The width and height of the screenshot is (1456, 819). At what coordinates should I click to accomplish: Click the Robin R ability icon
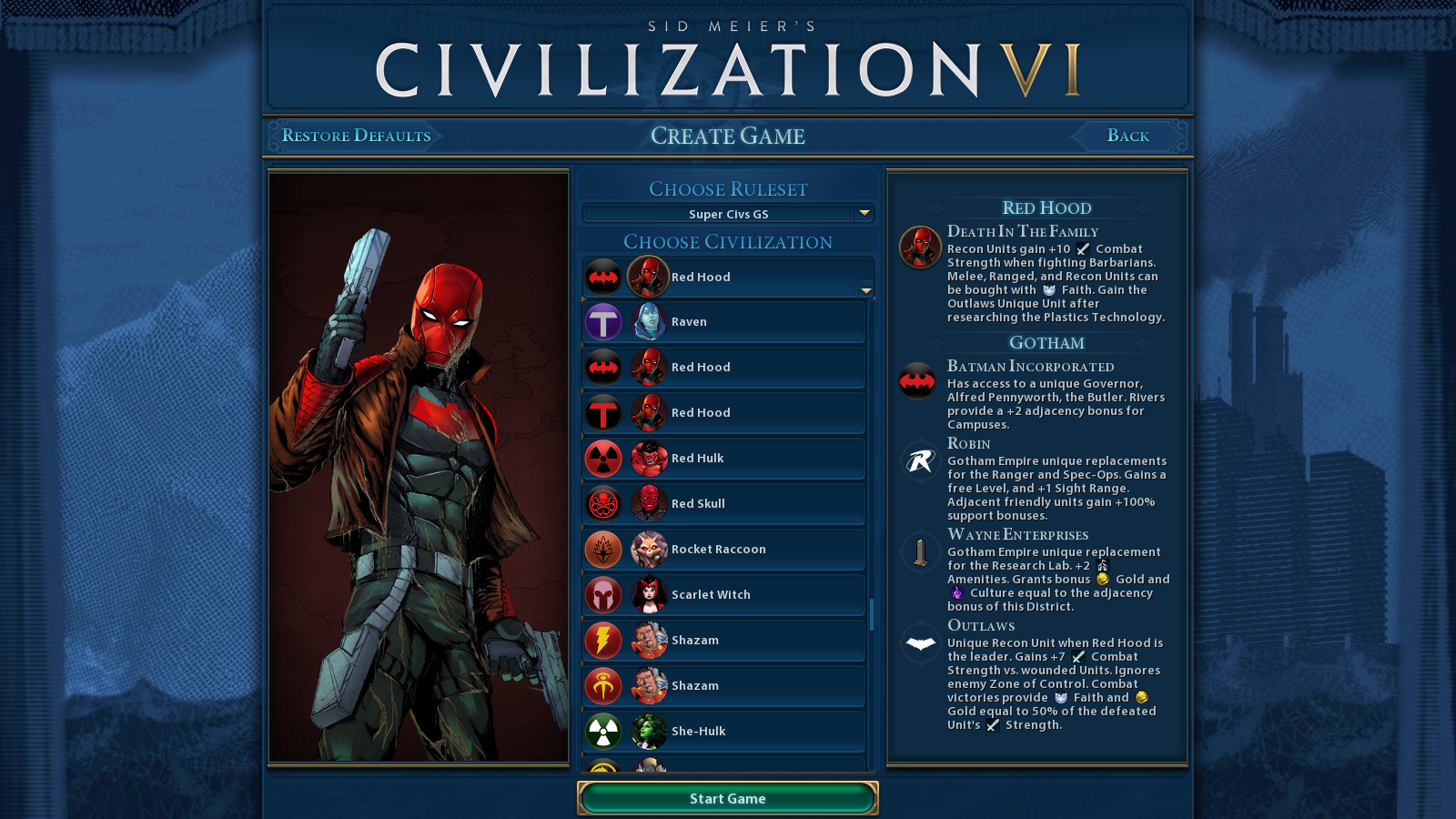920,461
